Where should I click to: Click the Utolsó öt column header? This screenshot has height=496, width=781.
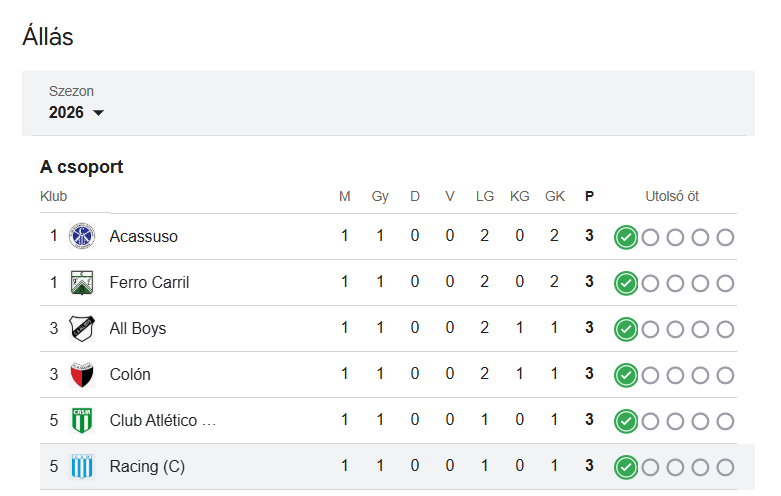click(x=671, y=196)
